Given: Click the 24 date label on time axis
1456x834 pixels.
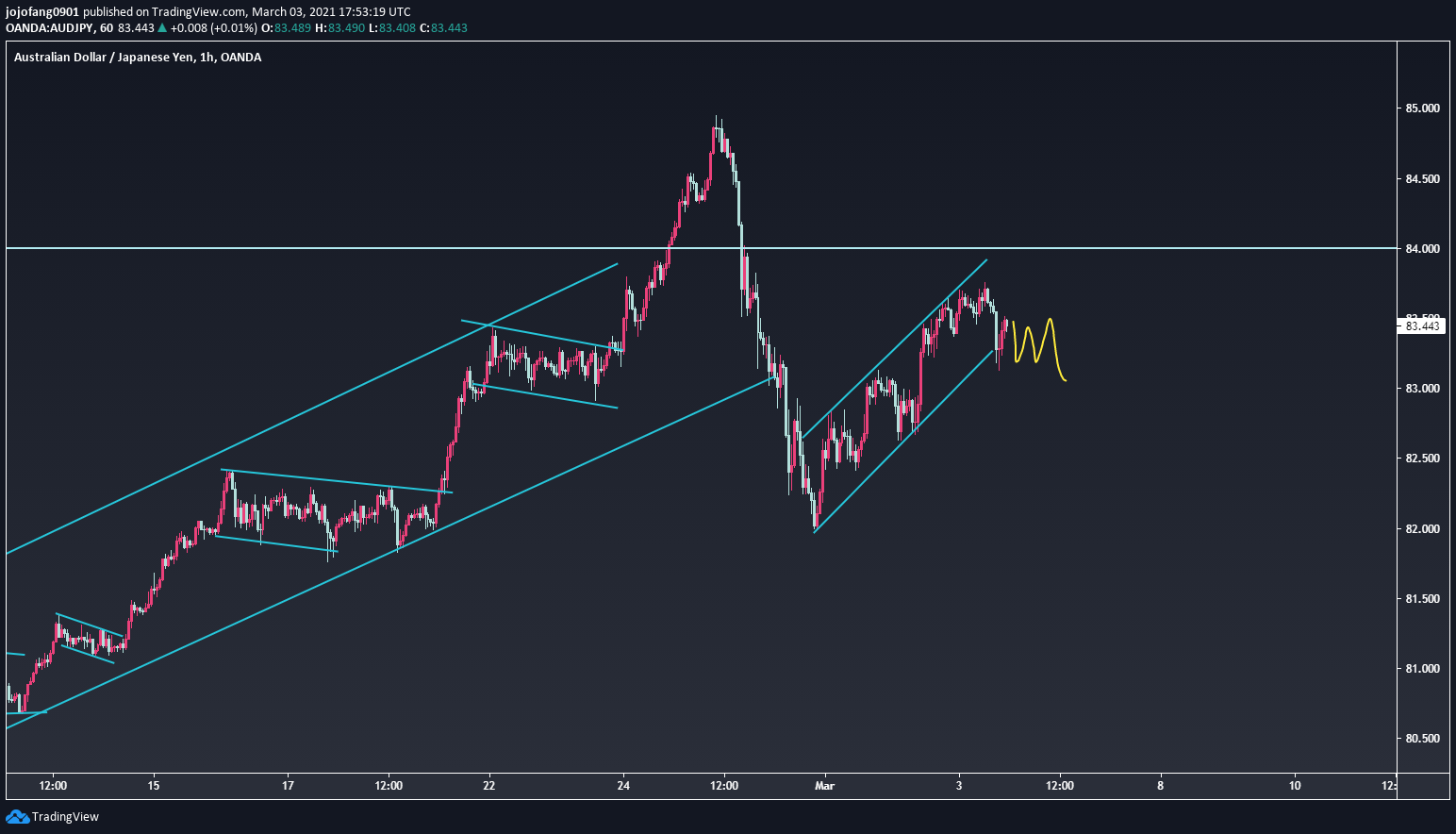Looking at the screenshot, I should pyautogui.click(x=623, y=786).
